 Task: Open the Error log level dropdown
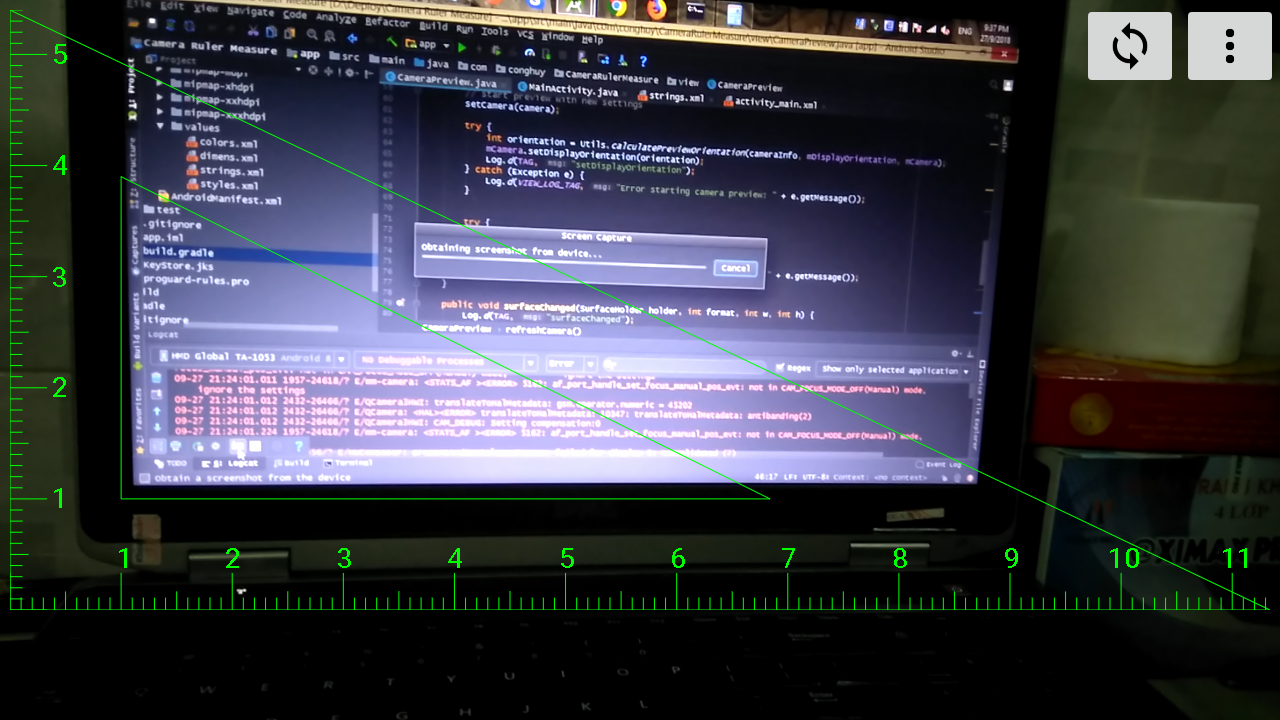coord(571,363)
